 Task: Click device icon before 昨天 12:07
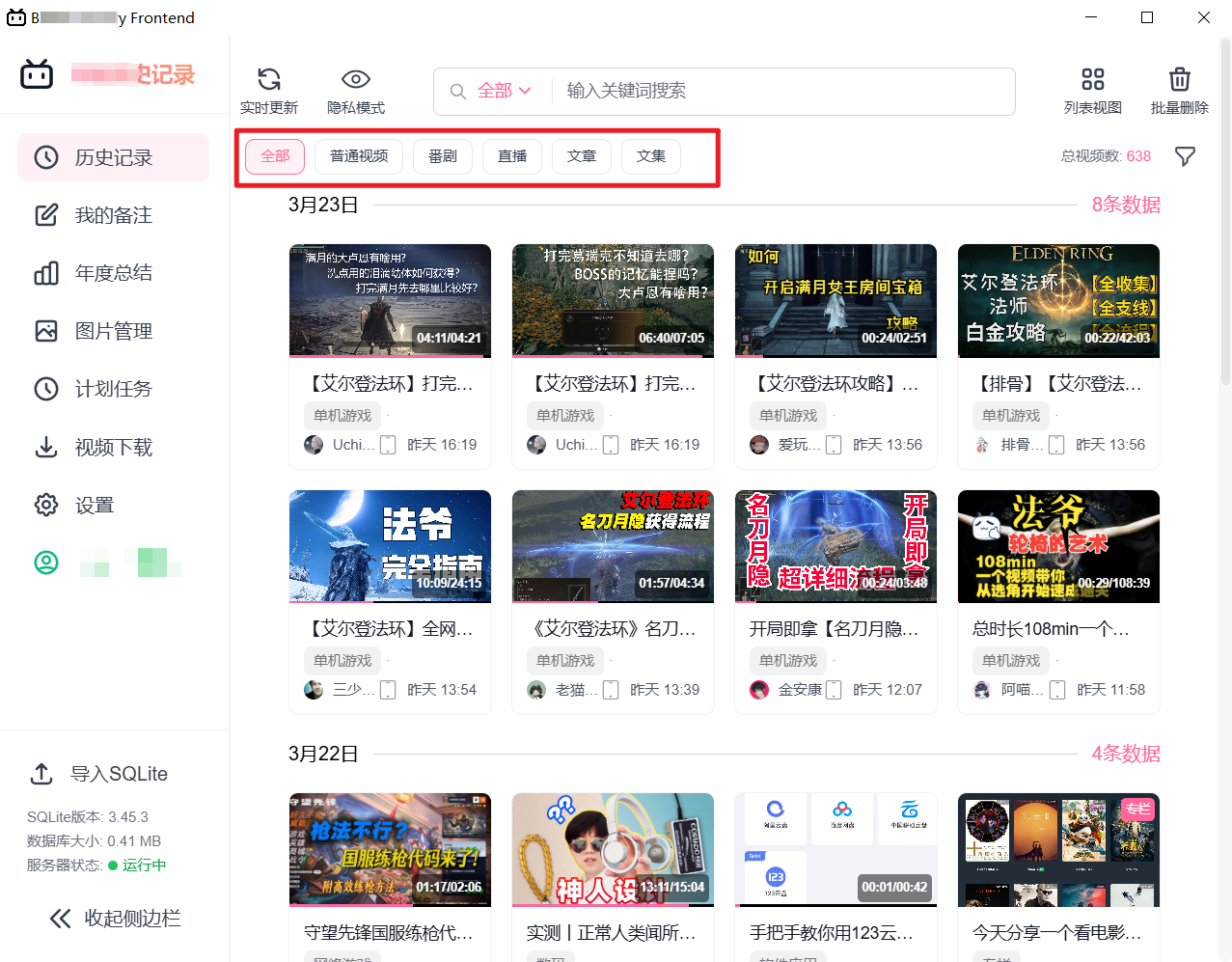point(834,690)
